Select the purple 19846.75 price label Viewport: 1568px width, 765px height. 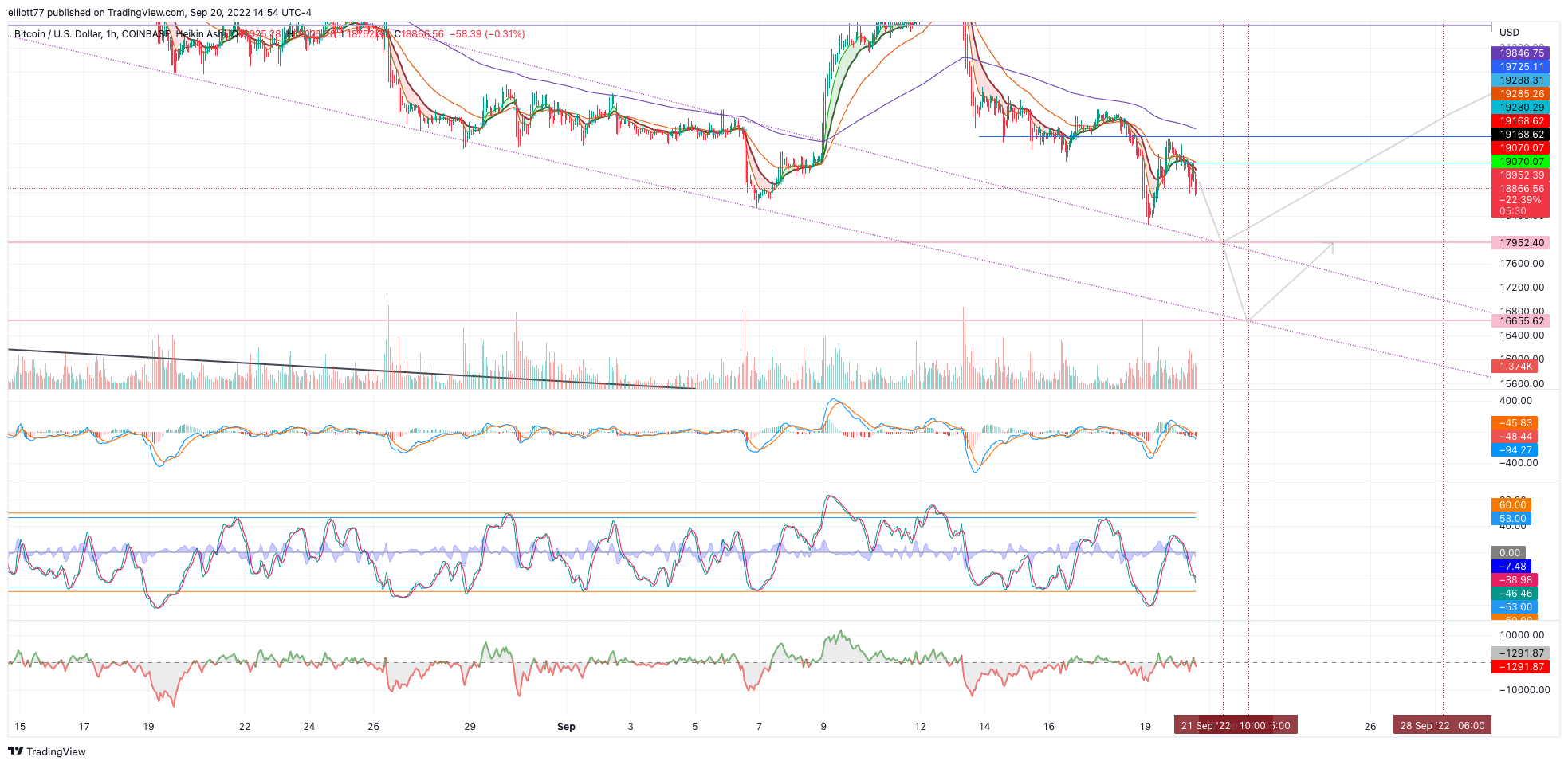1520,53
